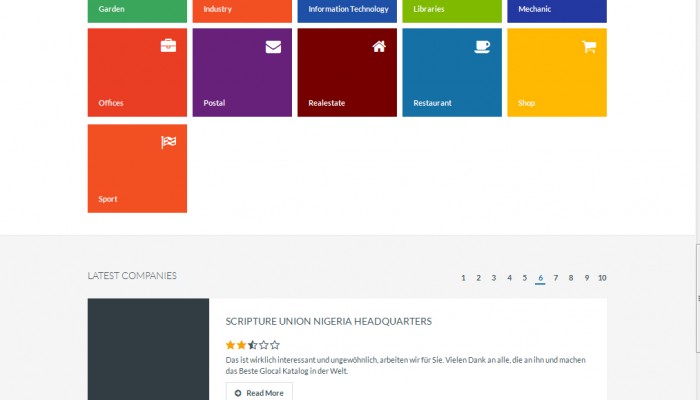Go to page 4 of Latest Companies
The height and width of the screenshot is (400, 700).
tap(509, 278)
